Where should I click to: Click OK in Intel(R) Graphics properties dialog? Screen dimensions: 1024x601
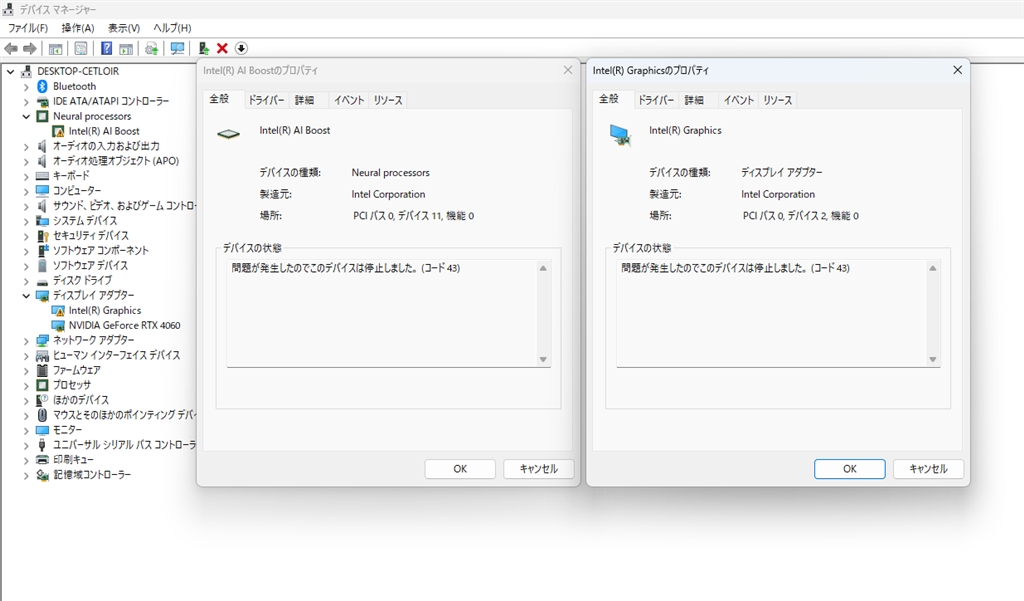coord(850,469)
